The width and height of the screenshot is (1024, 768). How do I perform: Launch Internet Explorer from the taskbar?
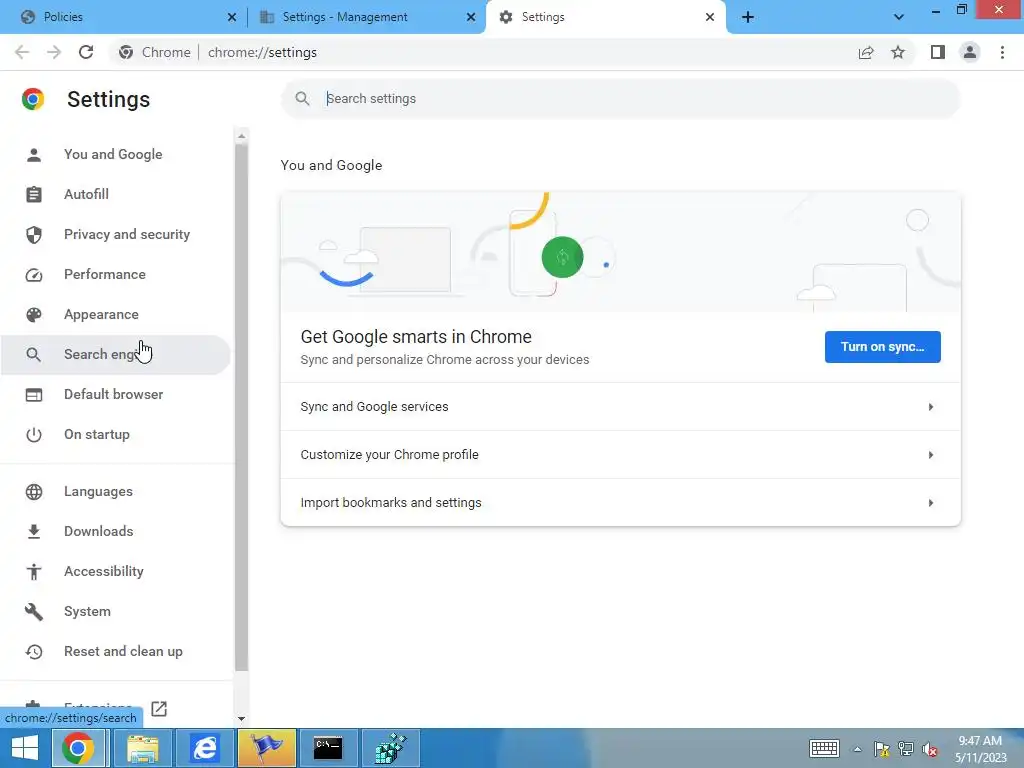pos(204,748)
